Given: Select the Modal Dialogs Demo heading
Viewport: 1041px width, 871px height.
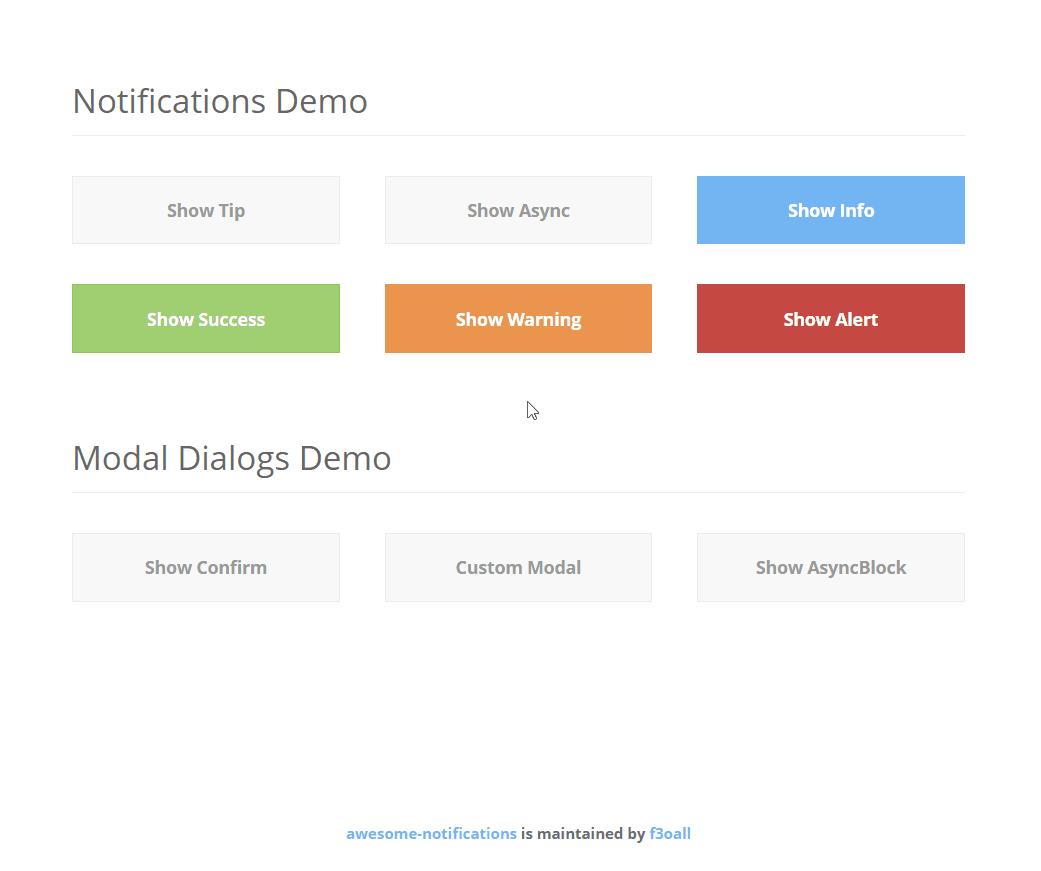Looking at the screenshot, I should 231,458.
